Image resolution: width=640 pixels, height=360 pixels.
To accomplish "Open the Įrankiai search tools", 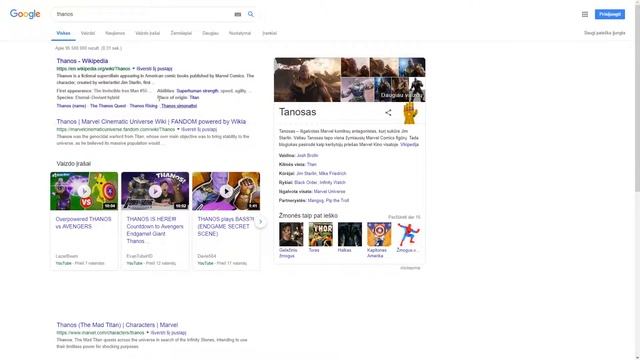I will [x=269, y=33].
